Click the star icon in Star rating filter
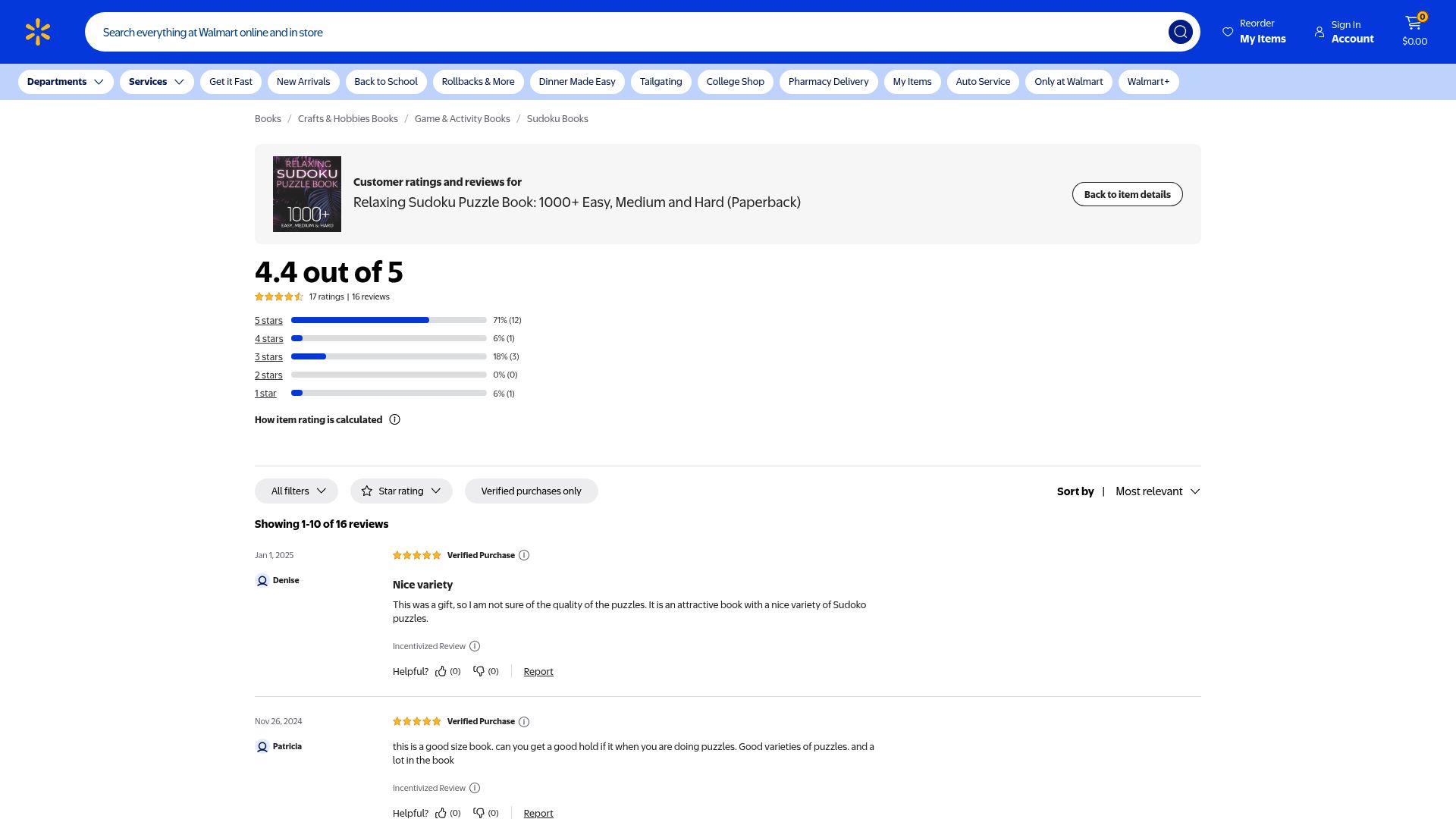This screenshot has height=819, width=1456. click(367, 491)
